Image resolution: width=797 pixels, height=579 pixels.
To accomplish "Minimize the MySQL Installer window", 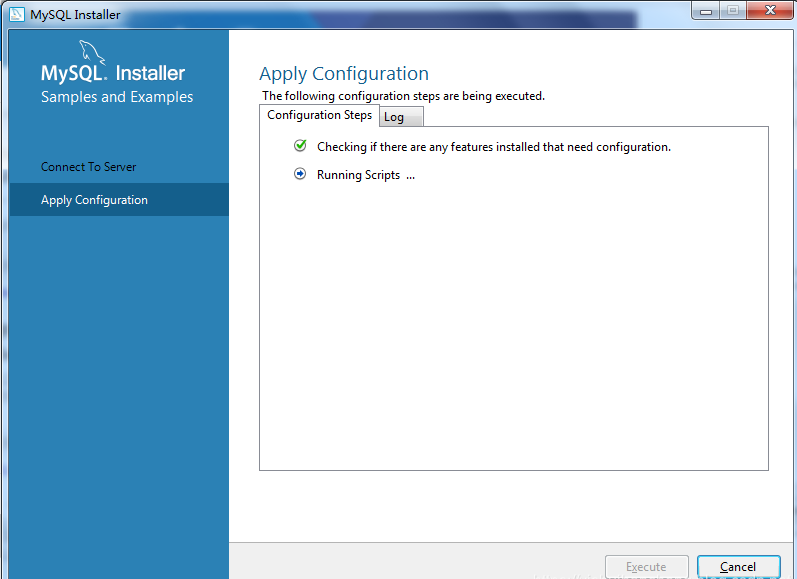I will coord(706,11).
